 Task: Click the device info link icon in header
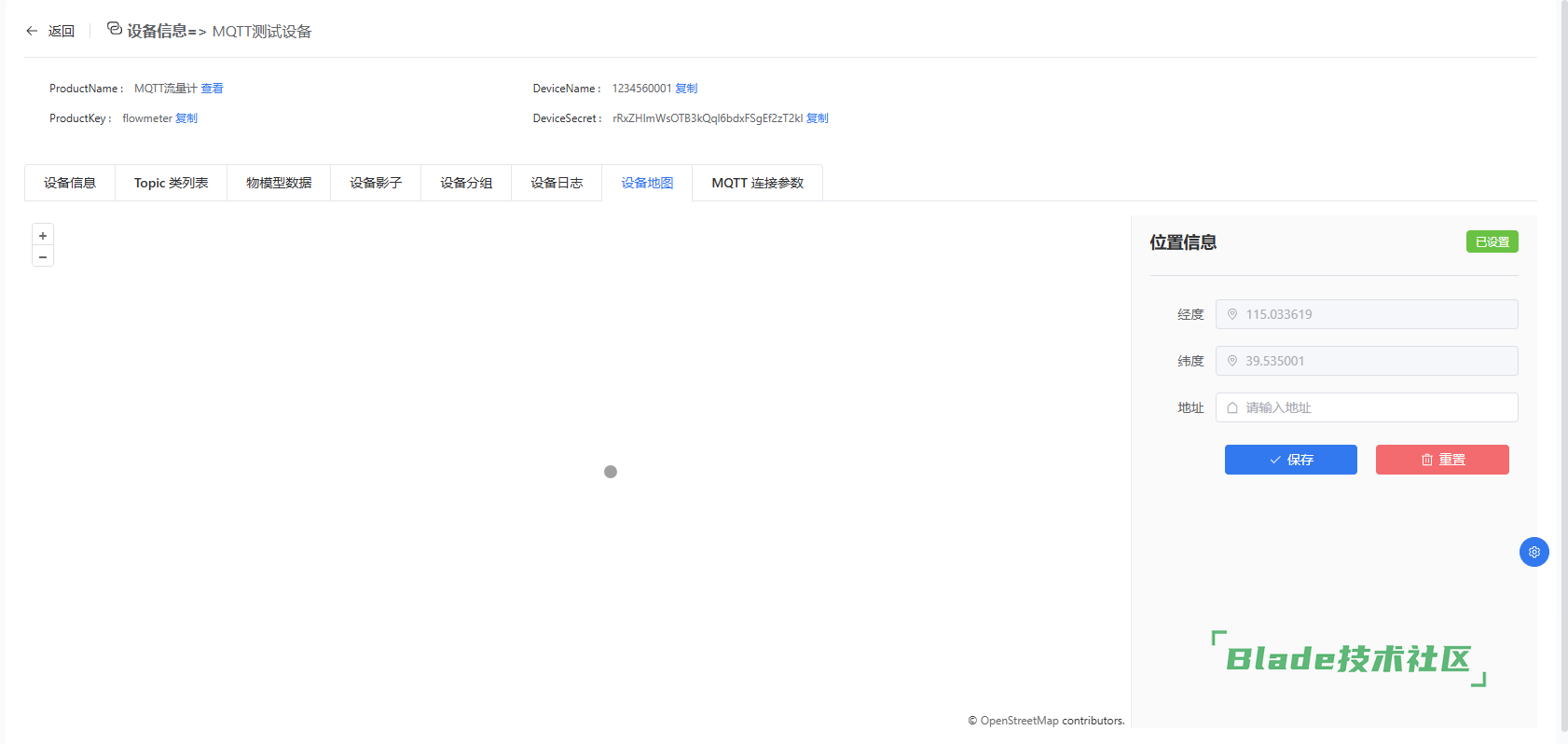click(115, 29)
